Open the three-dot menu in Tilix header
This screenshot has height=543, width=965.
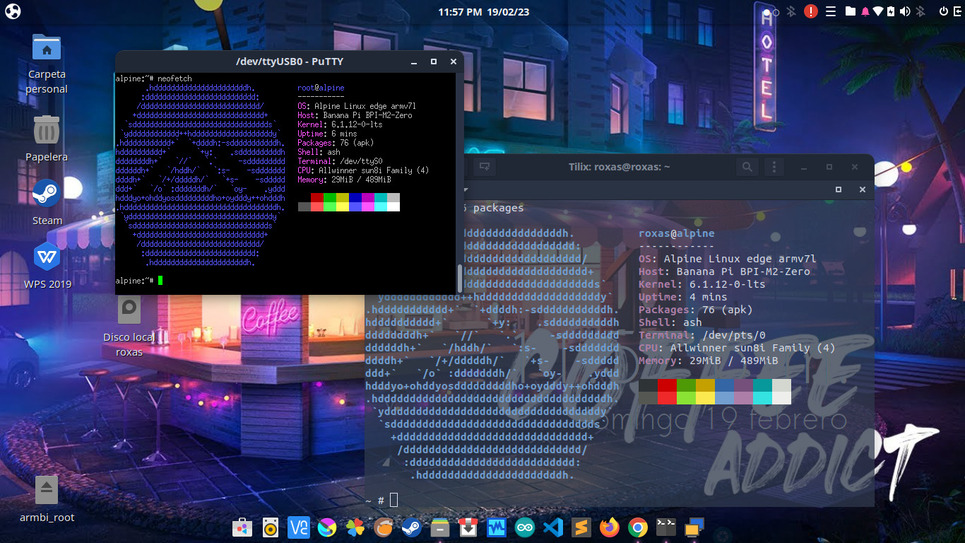pos(774,167)
